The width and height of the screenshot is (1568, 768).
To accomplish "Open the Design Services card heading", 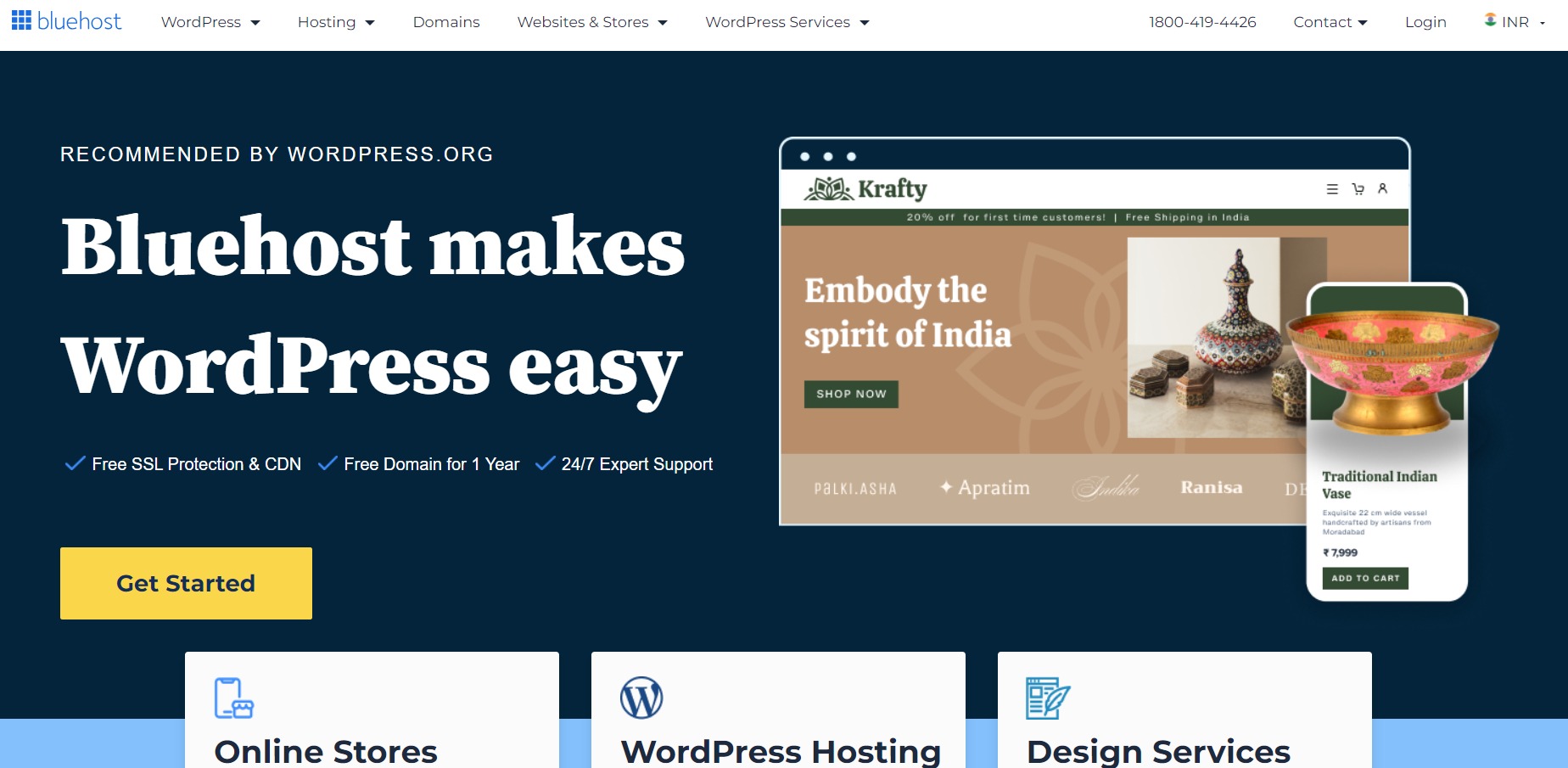I will pyautogui.click(x=1158, y=751).
